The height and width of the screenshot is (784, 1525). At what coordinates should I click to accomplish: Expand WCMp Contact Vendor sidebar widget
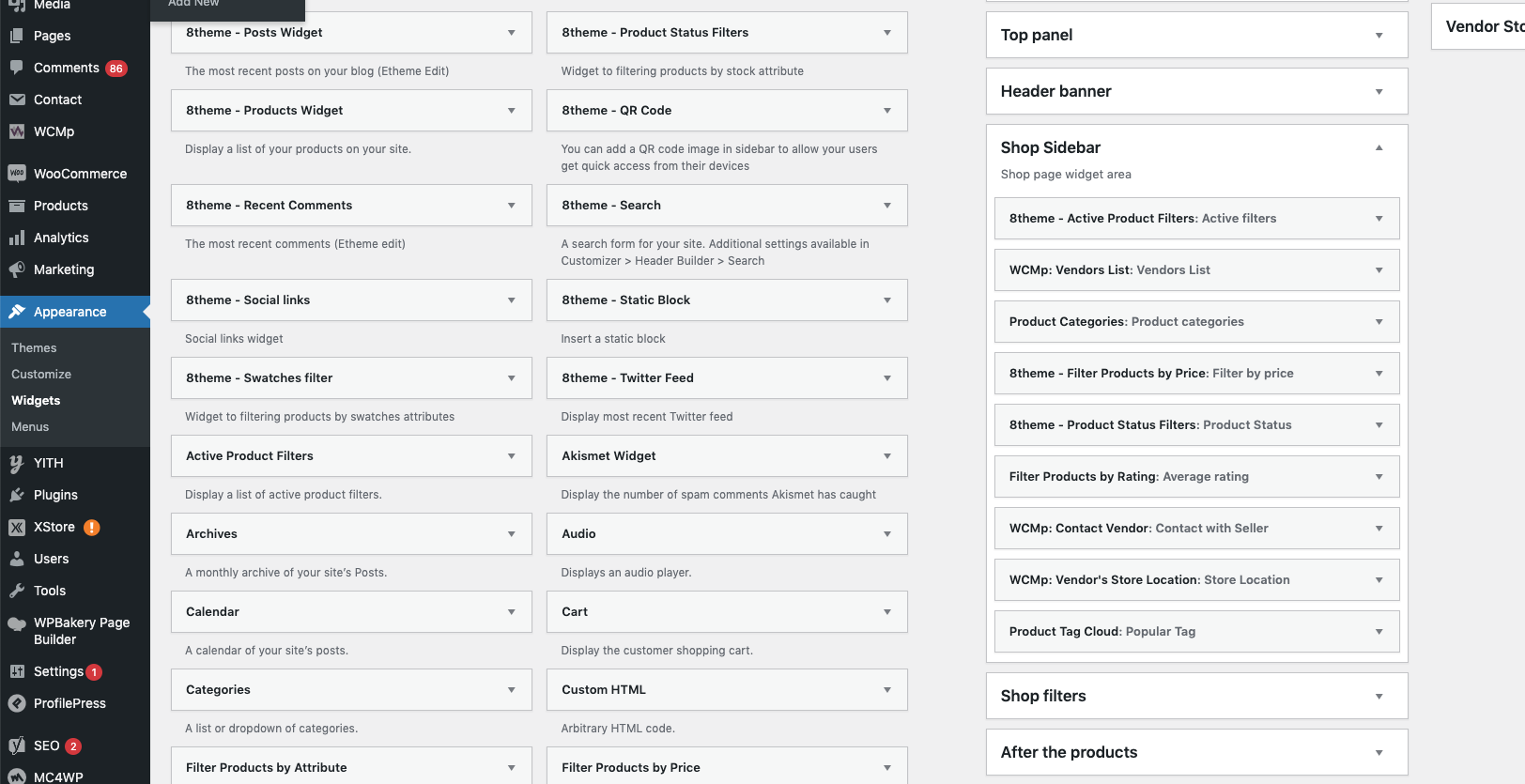(x=1379, y=529)
